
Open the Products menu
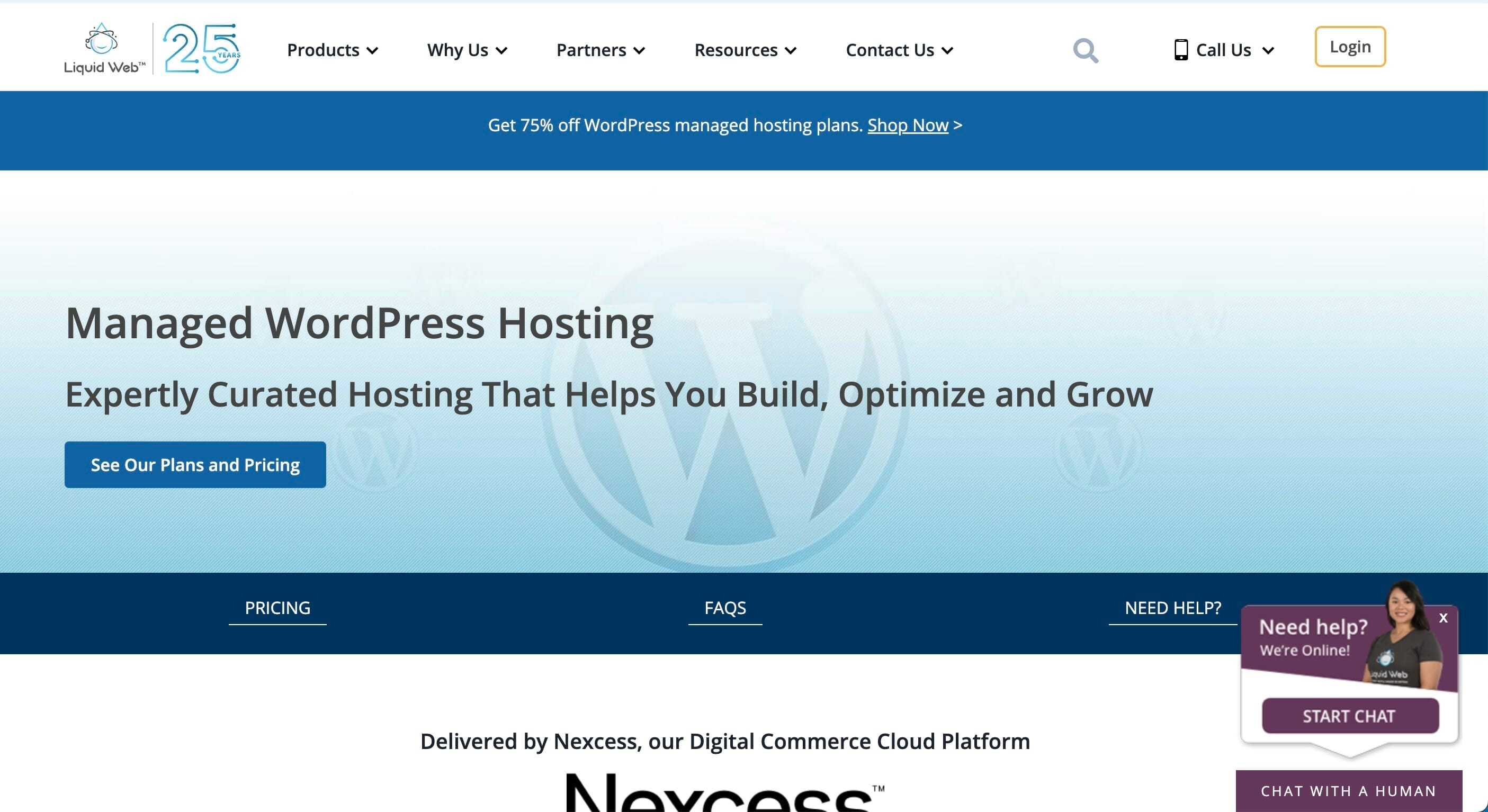pyautogui.click(x=332, y=50)
